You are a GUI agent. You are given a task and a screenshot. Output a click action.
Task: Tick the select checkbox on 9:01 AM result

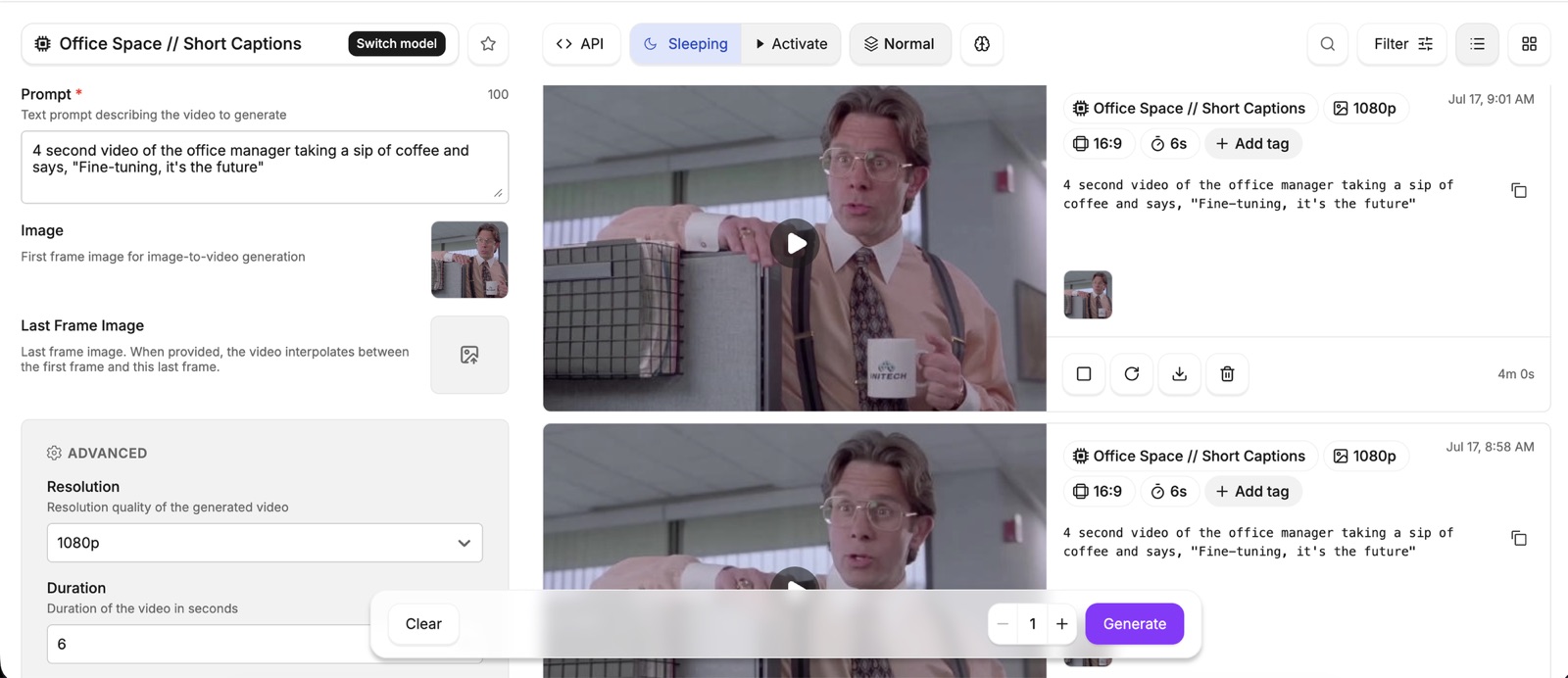(x=1084, y=374)
